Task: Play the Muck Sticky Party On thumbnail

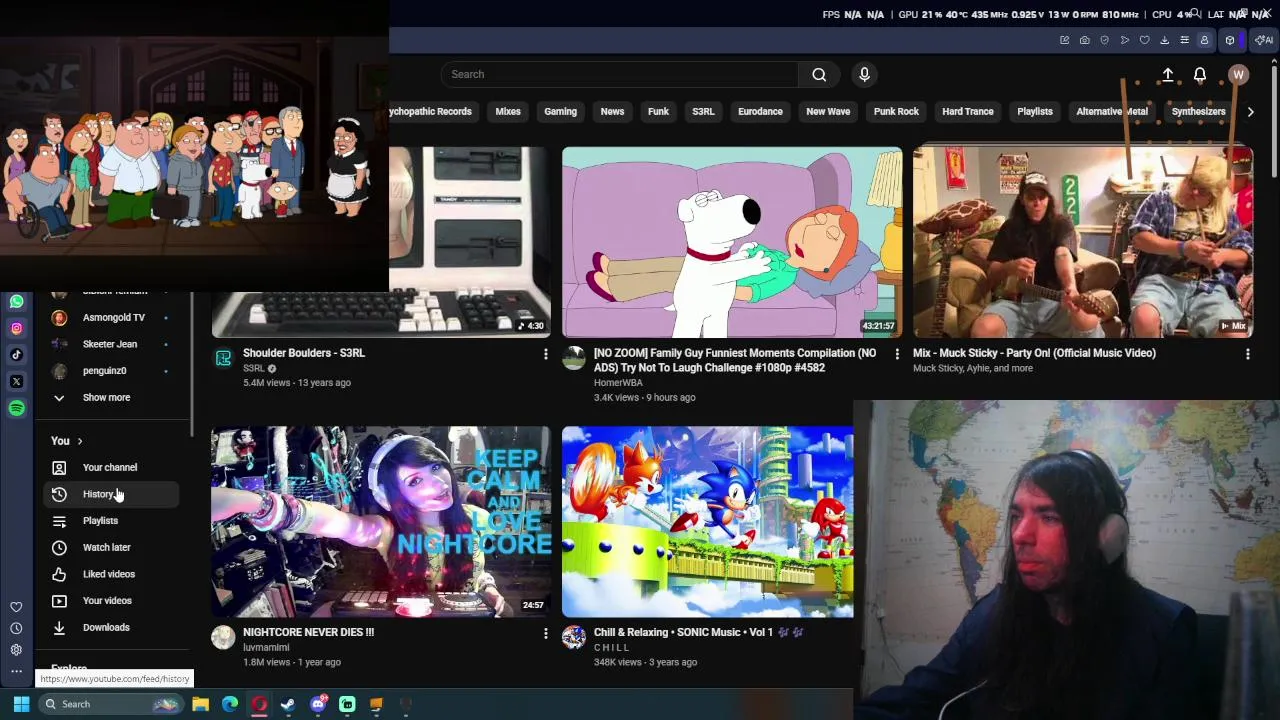Action: (1083, 242)
